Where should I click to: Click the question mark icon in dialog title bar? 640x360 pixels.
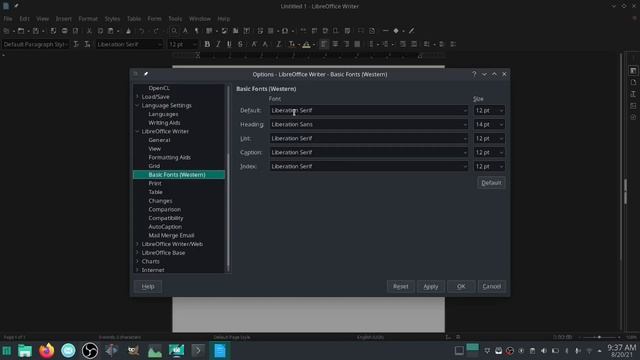tap(474, 74)
